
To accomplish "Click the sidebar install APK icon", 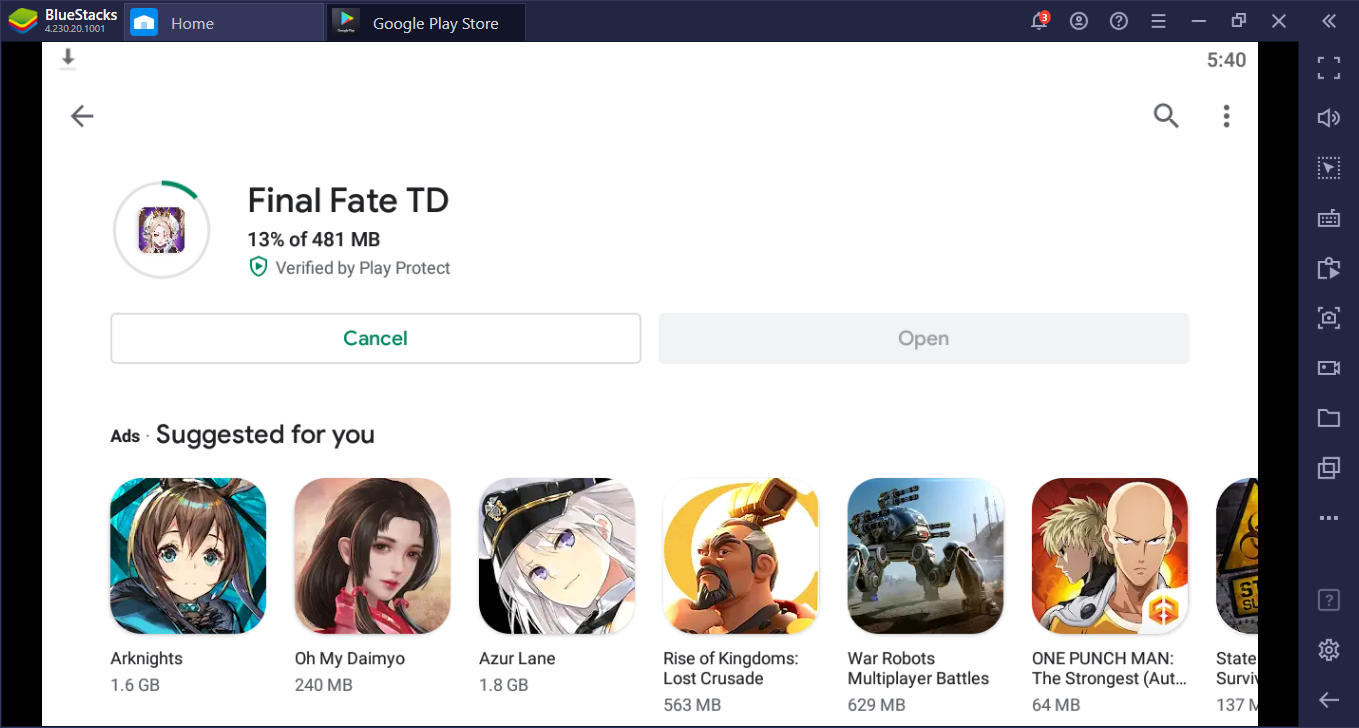I will pyautogui.click(x=1328, y=268).
